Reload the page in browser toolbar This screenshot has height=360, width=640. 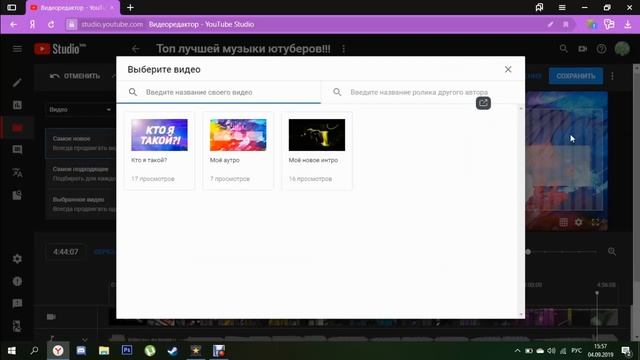pyautogui.click(x=51, y=24)
